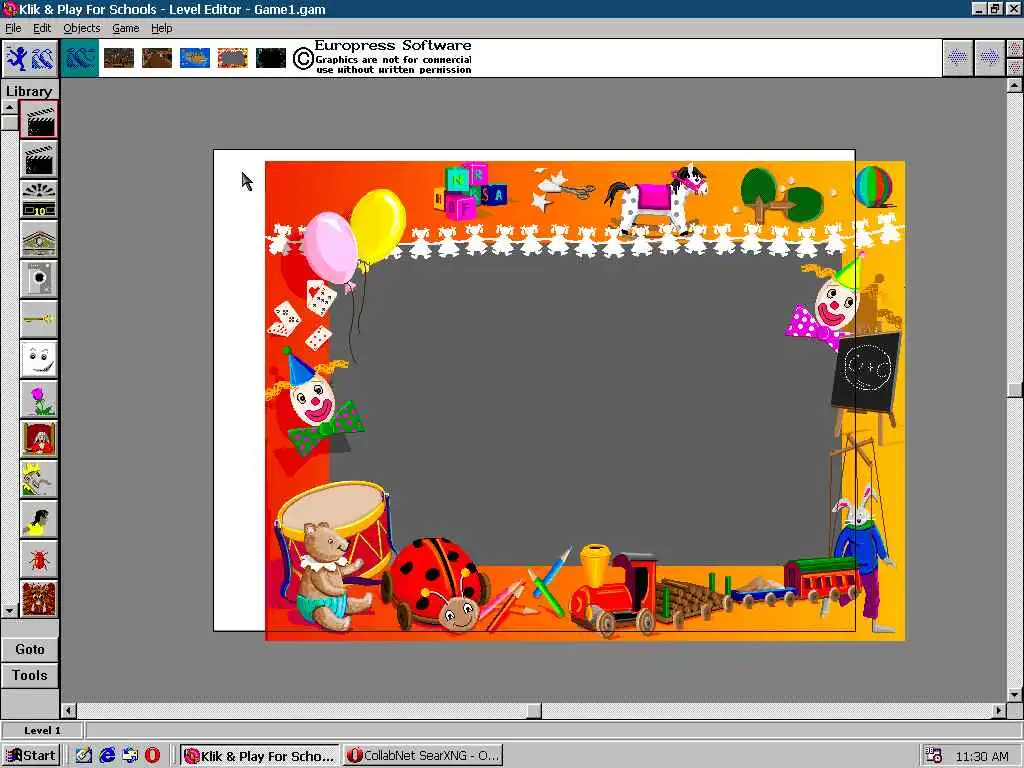The height and width of the screenshot is (768, 1024).
Task: Launch Internet Explorer from quick launch
Action: tap(106, 756)
